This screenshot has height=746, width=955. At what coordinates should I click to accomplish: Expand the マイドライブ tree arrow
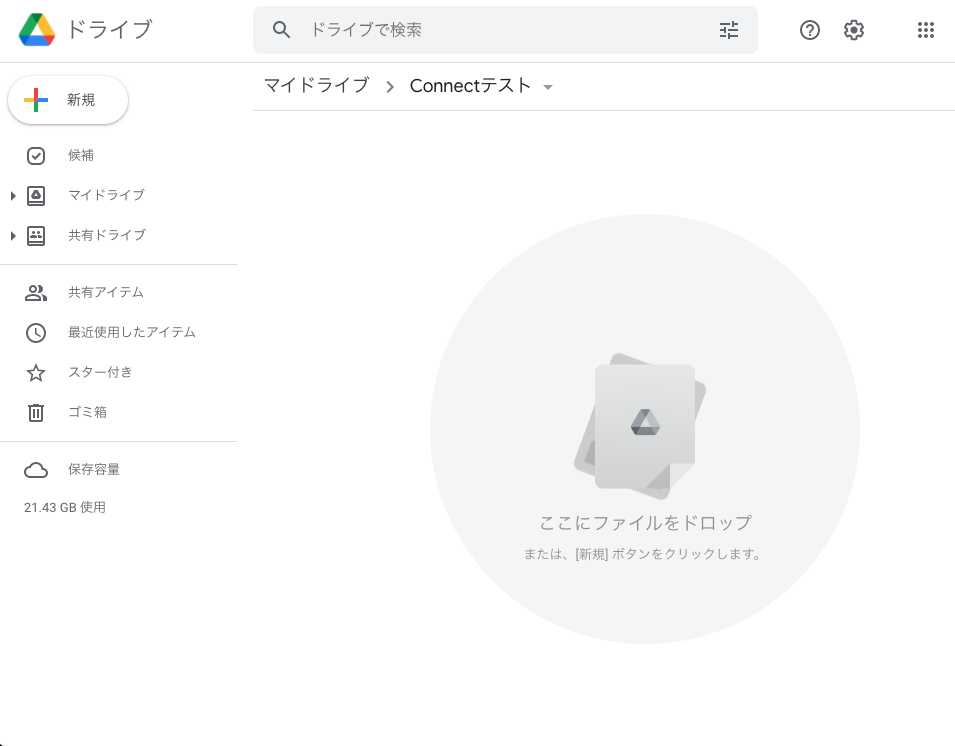pos(13,196)
